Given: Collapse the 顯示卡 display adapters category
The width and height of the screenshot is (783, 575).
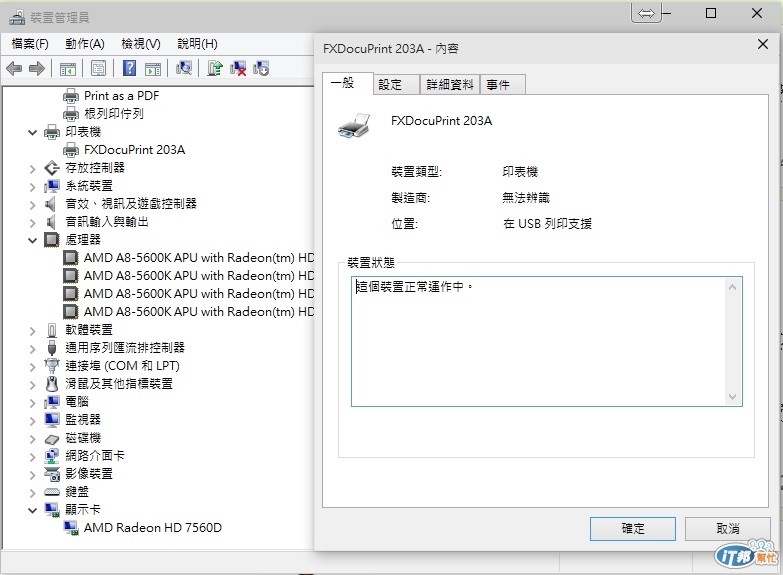Looking at the screenshot, I should pyautogui.click(x=32, y=510).
